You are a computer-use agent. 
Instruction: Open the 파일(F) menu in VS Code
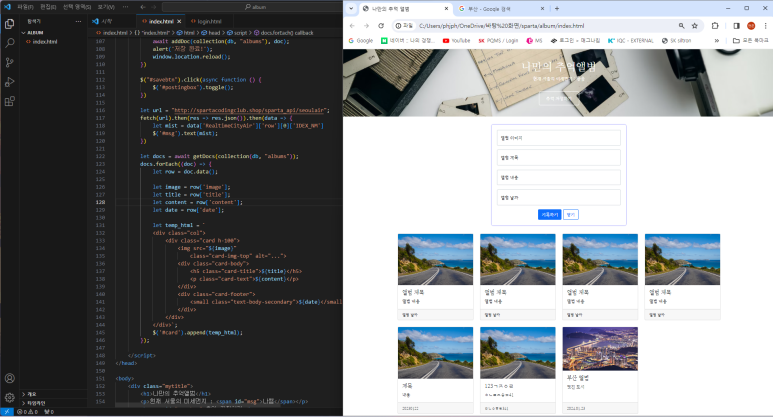tap(26, 7)
